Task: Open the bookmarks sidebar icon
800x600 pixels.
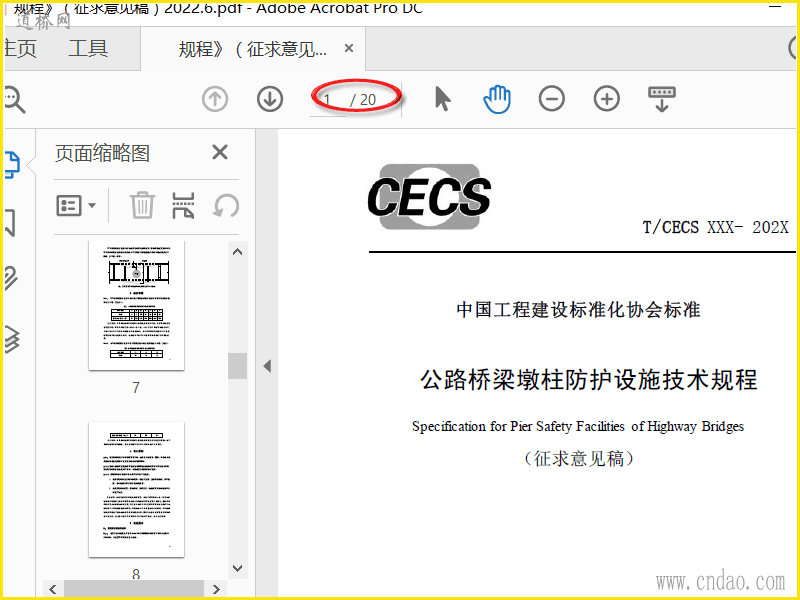Action: coord(10,223)
